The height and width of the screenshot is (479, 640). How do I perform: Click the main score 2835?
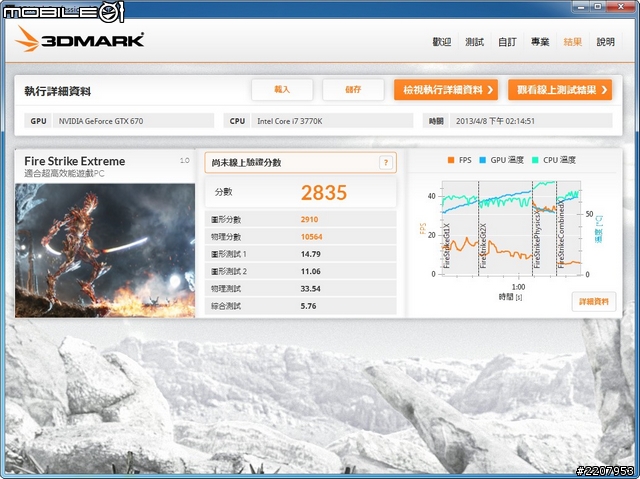tap(324, 193)
